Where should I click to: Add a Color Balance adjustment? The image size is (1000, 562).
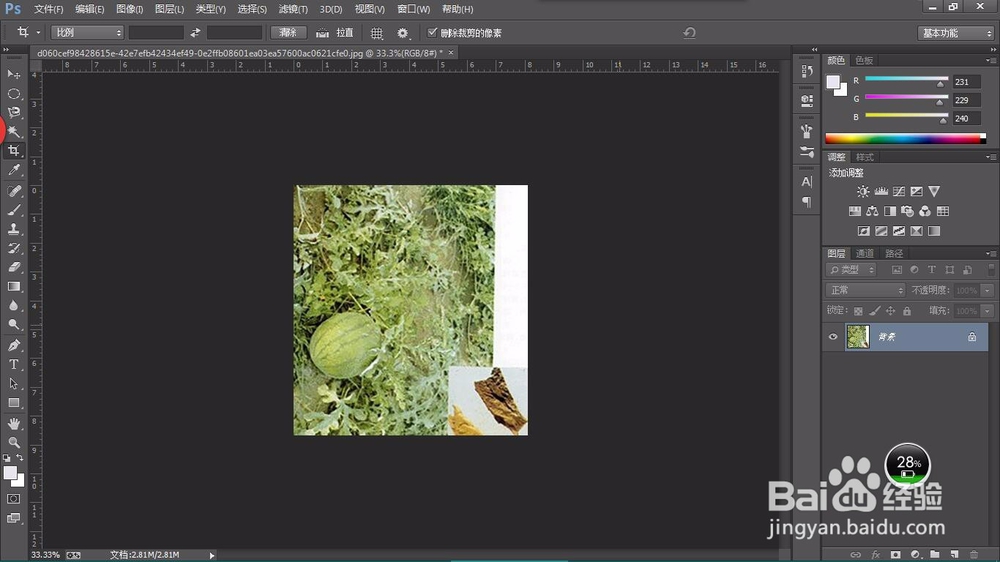[x=872, y=211]
